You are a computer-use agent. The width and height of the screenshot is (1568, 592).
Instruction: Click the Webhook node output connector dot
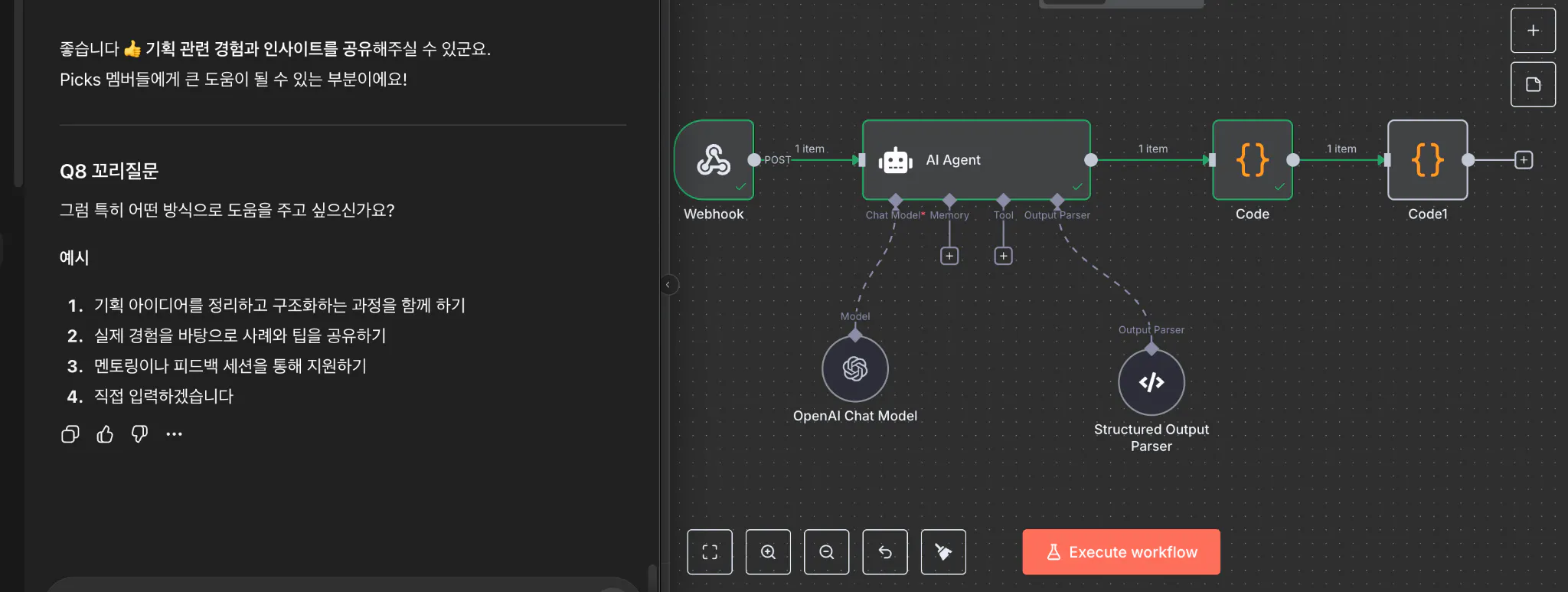pyautogui.click(x=754, y=160)
